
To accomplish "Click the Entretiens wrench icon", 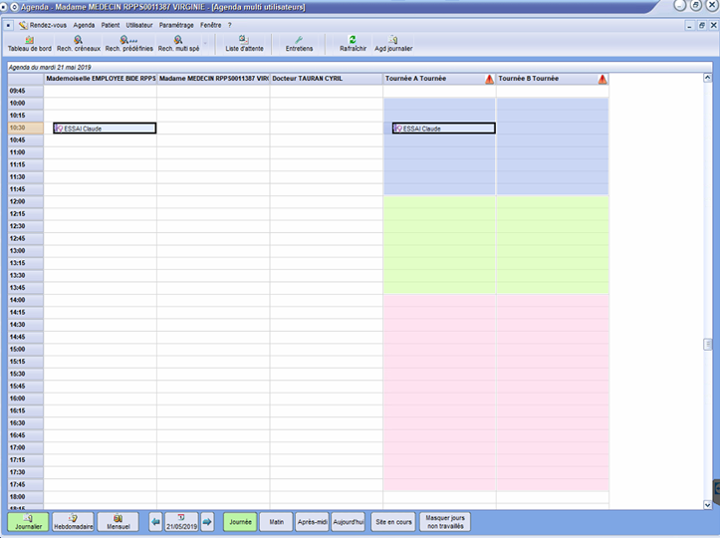I will [299, 43].
